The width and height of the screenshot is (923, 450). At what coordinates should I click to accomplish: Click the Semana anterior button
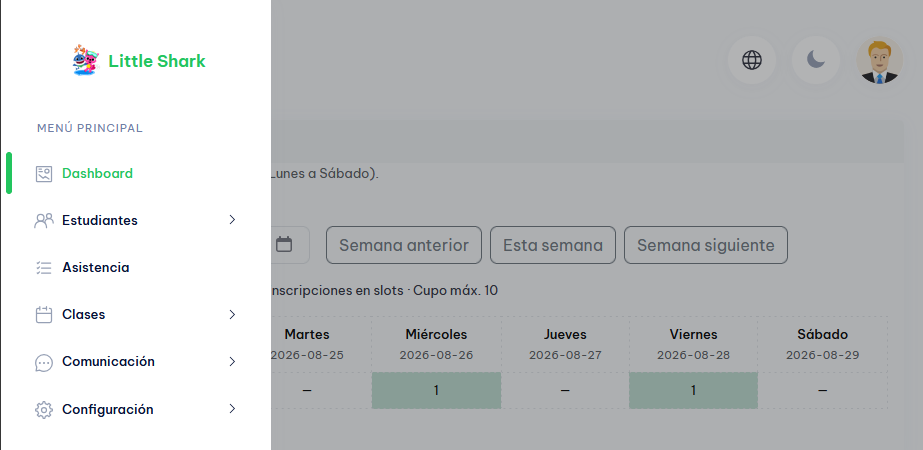[404, 245]
